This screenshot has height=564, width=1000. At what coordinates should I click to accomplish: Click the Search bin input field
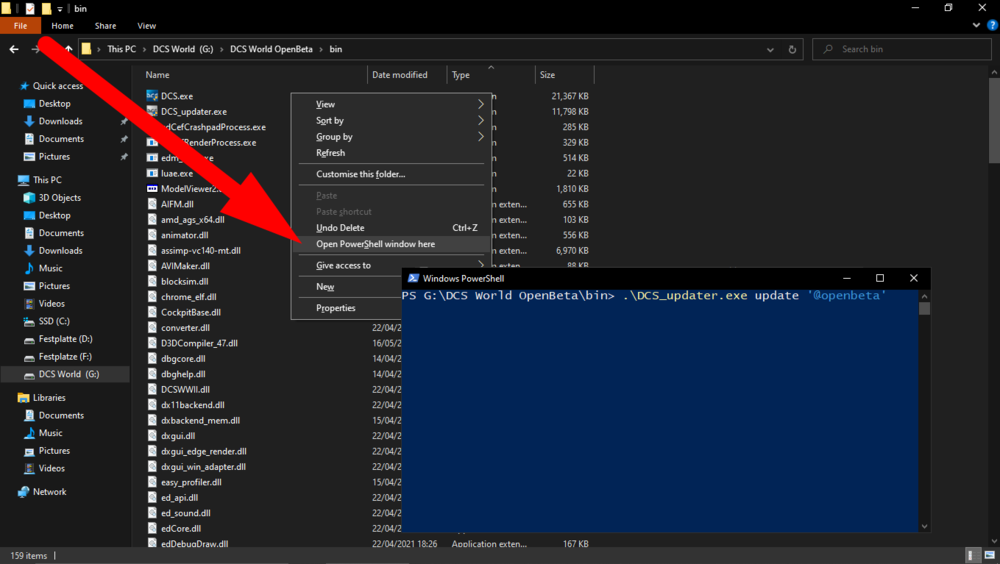(x=901, y=49)
